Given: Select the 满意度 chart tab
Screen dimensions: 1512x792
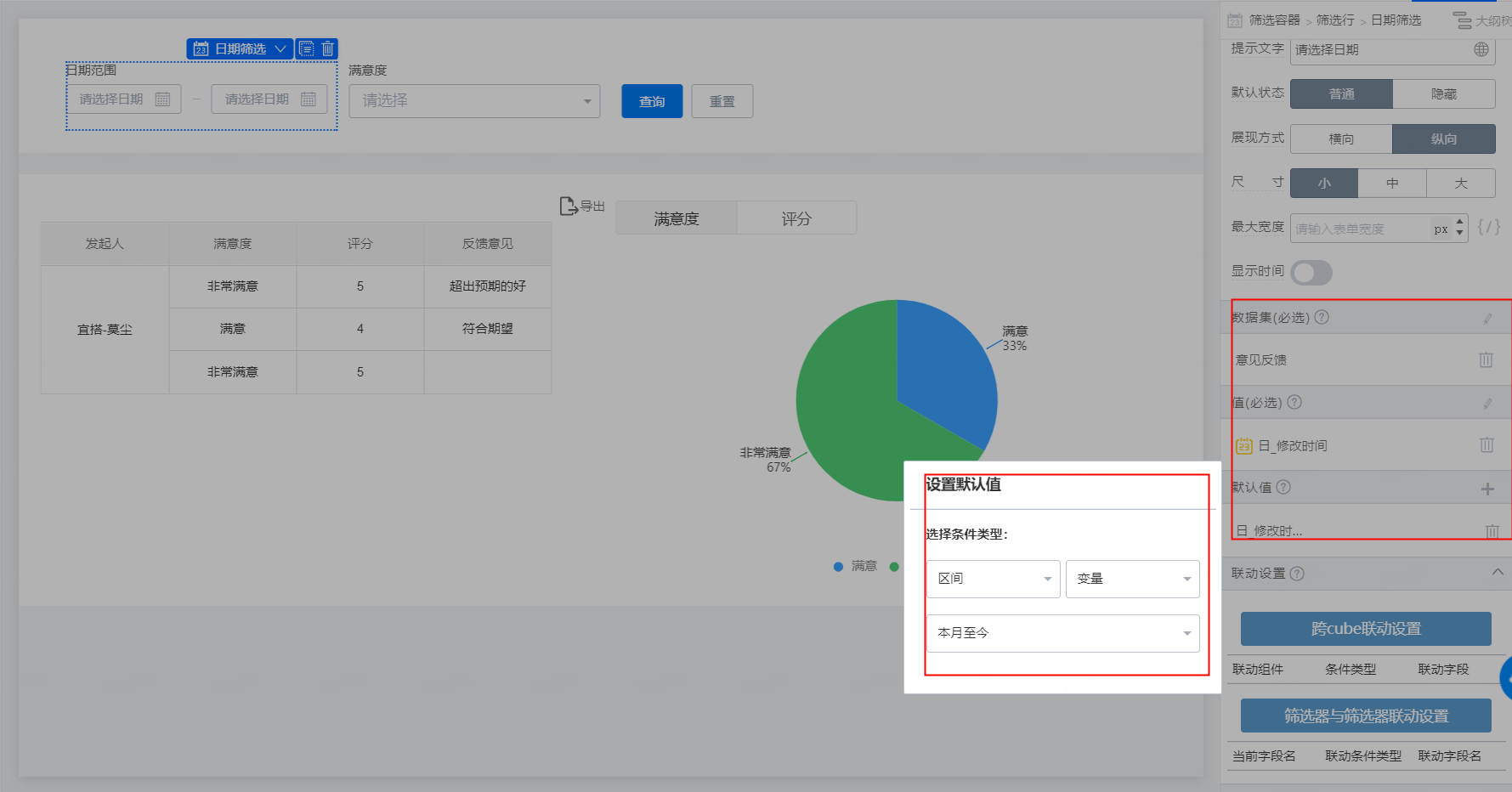Looking at the screenshot, I should [677, 218].
